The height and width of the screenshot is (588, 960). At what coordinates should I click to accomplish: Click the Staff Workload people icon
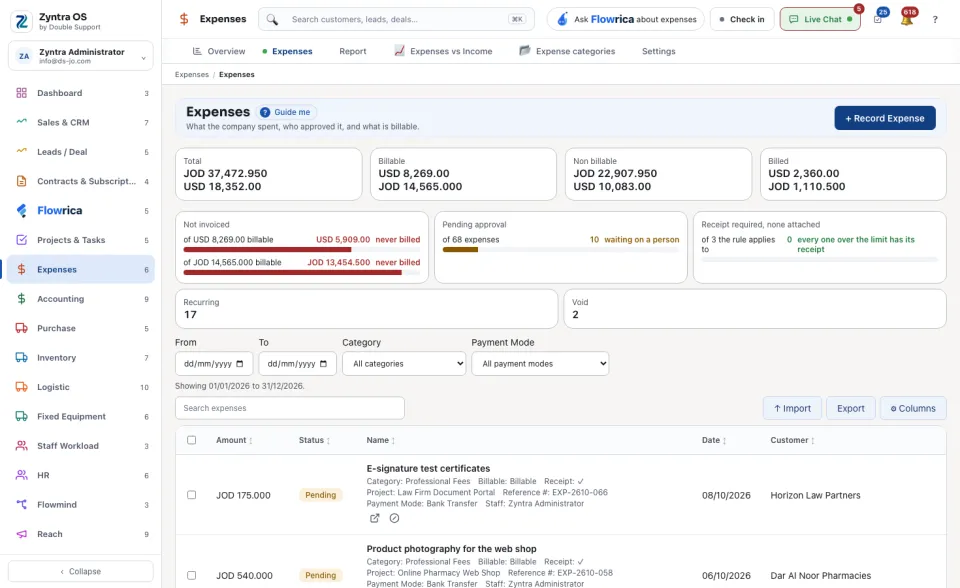click(x=21, y=446)
